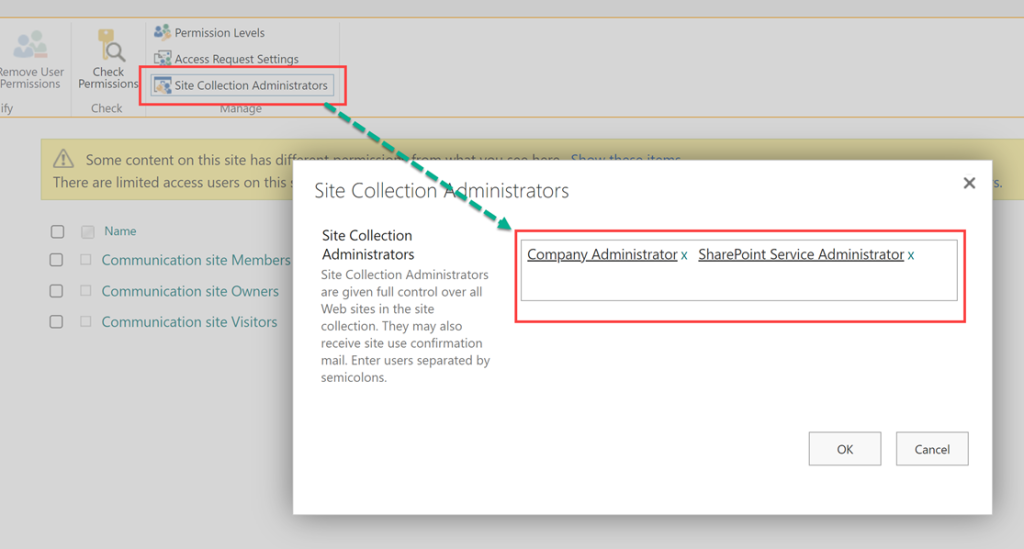The image size is (1024, 549).
Task: Click the Check group label in ribbon
Action: point(106,108)
